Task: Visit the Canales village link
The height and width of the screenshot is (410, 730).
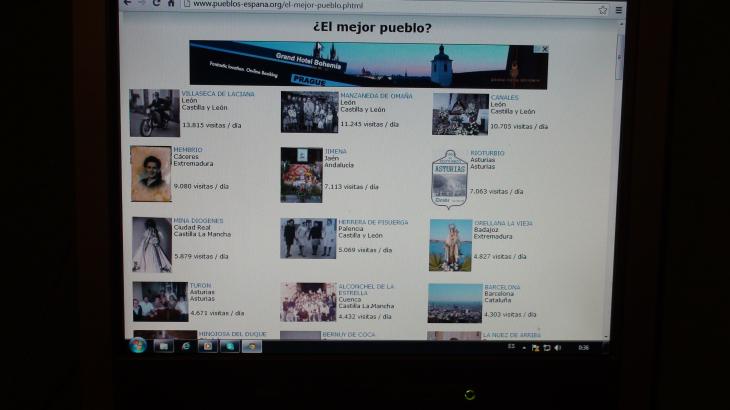Action: [504, 98]
